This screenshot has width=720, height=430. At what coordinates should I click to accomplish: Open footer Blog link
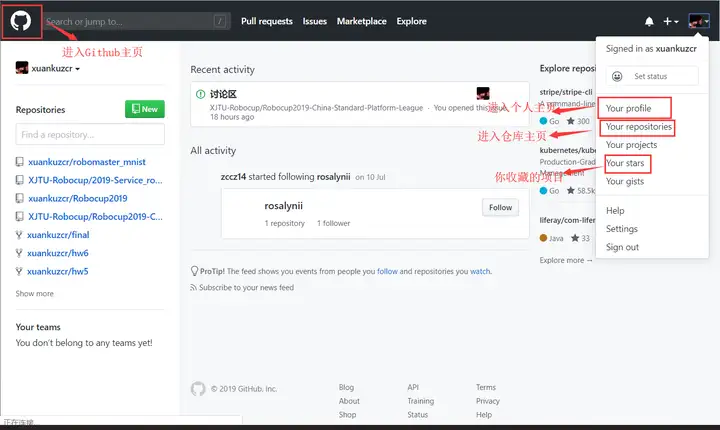click(x=346, y=387)
